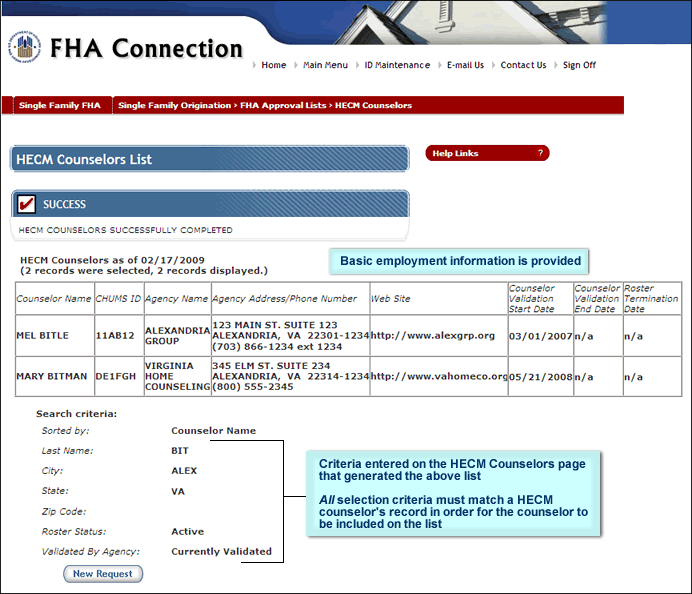This screenshot has height=594, width=692.
Task: Click Currently Validated value
Action: click(x=222, y=551)
